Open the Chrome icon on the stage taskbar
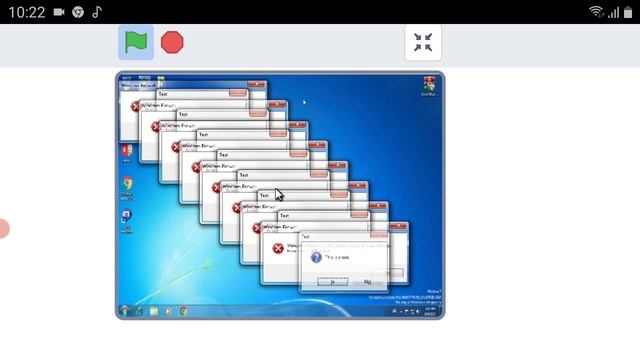The height and width of the screenshot is (360, 640). coord(184,311)
